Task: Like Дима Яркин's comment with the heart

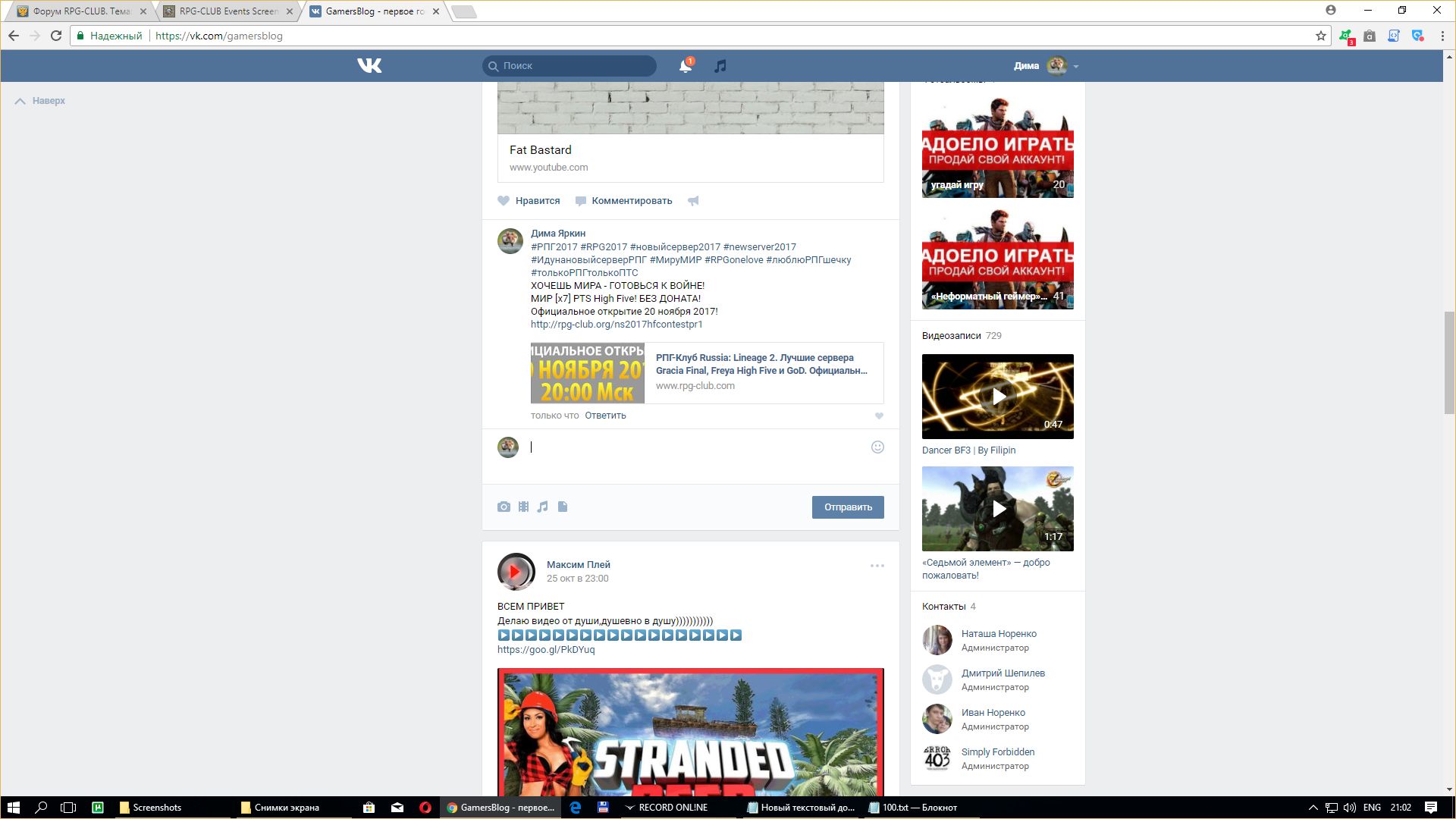Action: coord(879,416)
